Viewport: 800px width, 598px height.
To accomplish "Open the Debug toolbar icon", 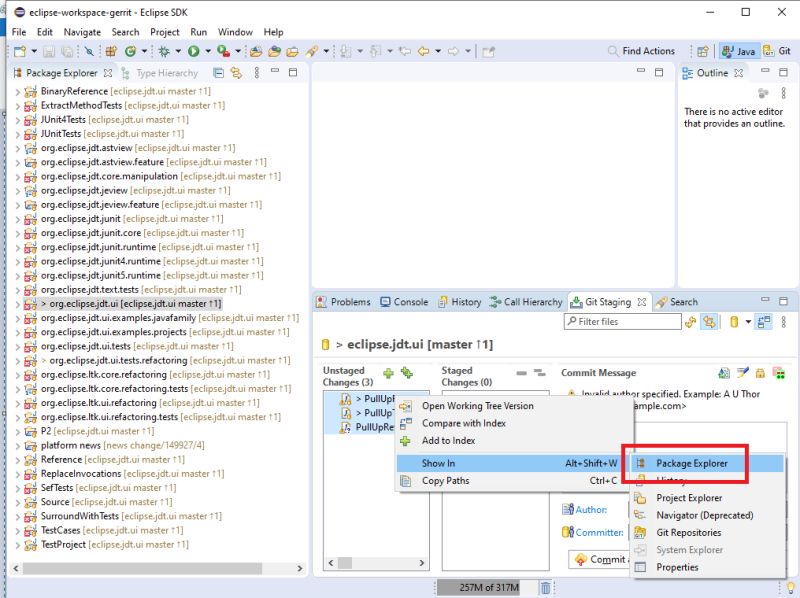I will click(163, 51).
